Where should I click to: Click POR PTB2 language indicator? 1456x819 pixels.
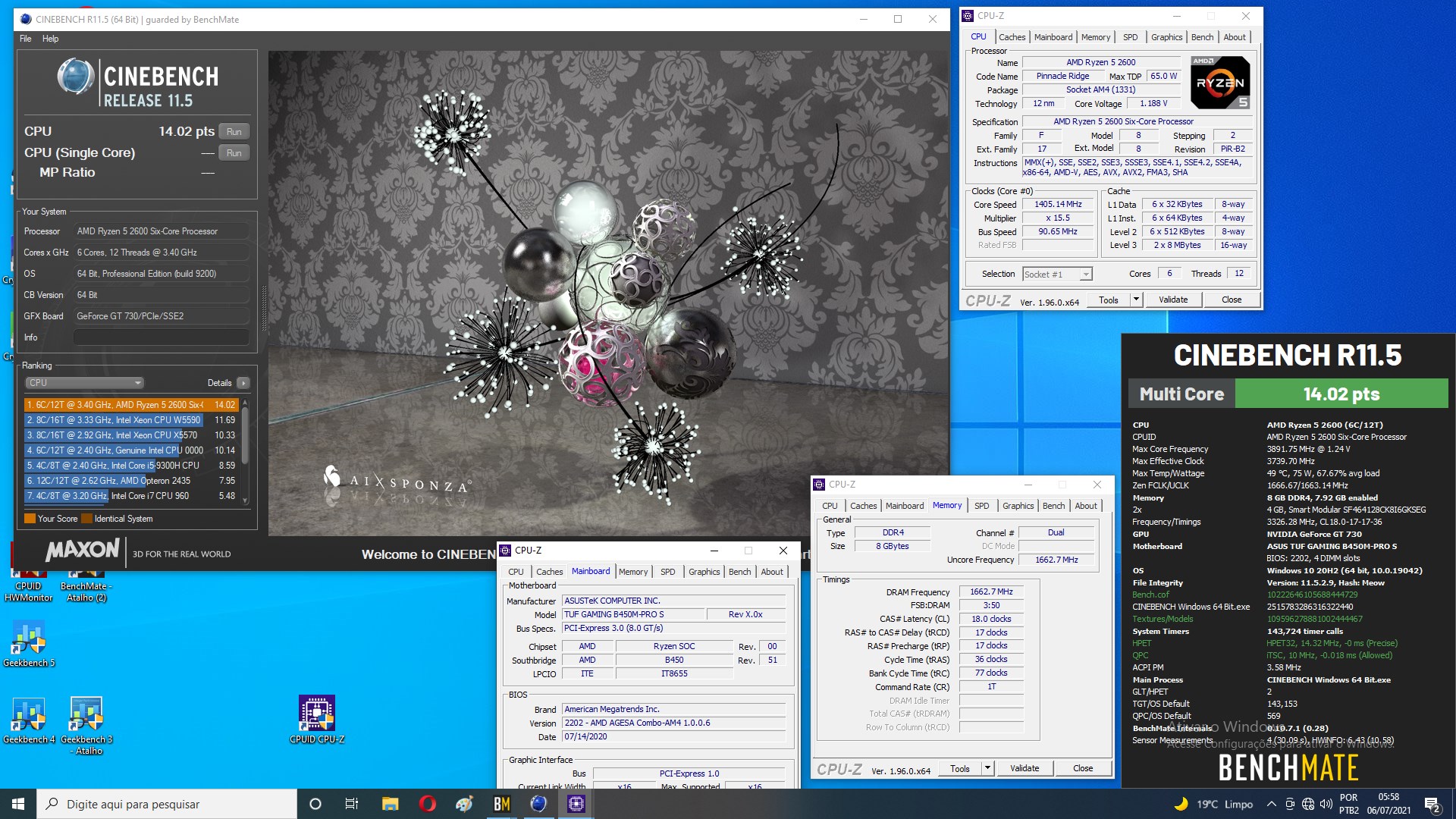tap(1349, 804)
